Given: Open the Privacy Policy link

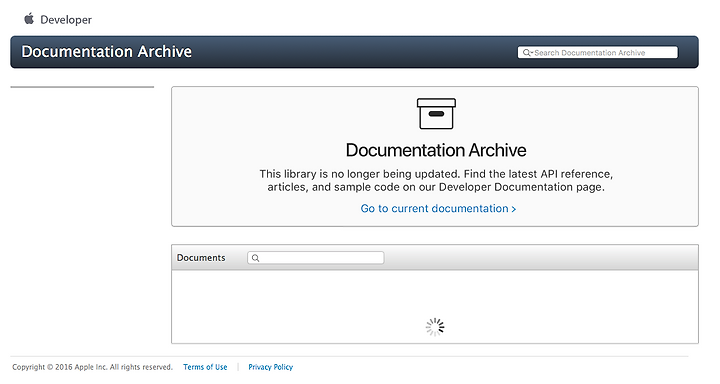Looking at the screenshot, I should [270, 367].
